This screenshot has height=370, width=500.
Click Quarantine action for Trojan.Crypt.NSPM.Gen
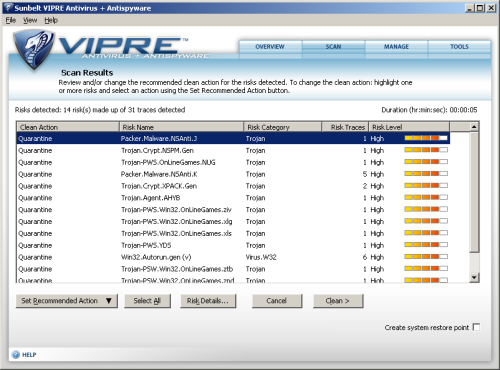pos(35,150)
